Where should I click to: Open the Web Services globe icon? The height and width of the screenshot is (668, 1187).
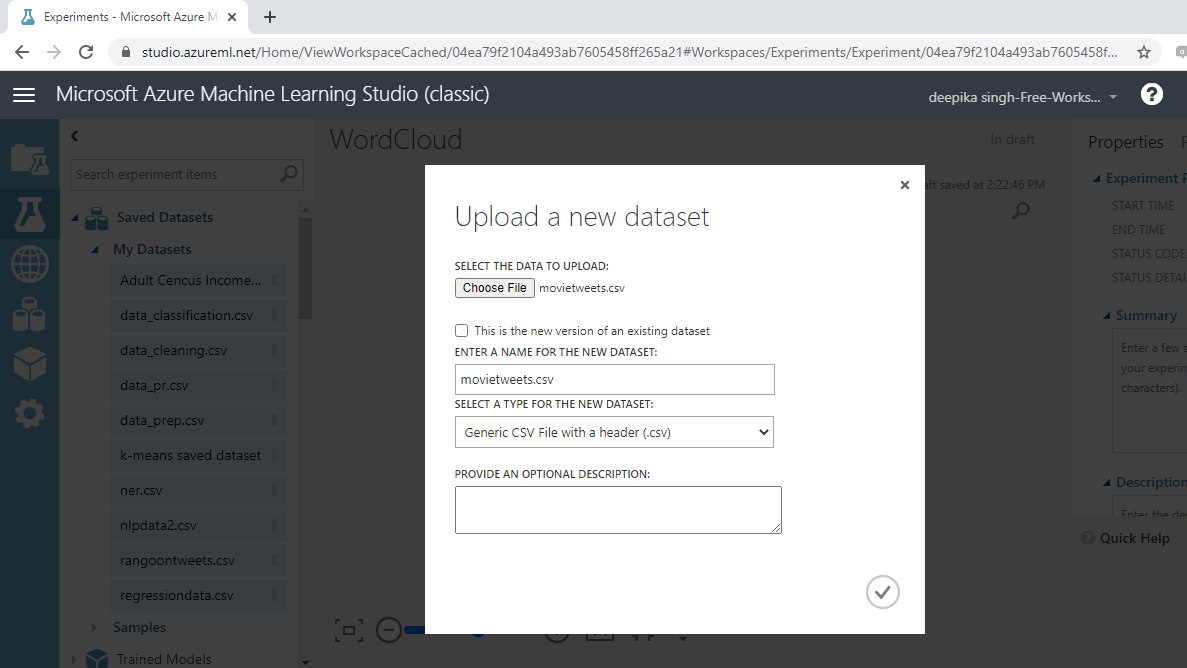coord(30,264)
